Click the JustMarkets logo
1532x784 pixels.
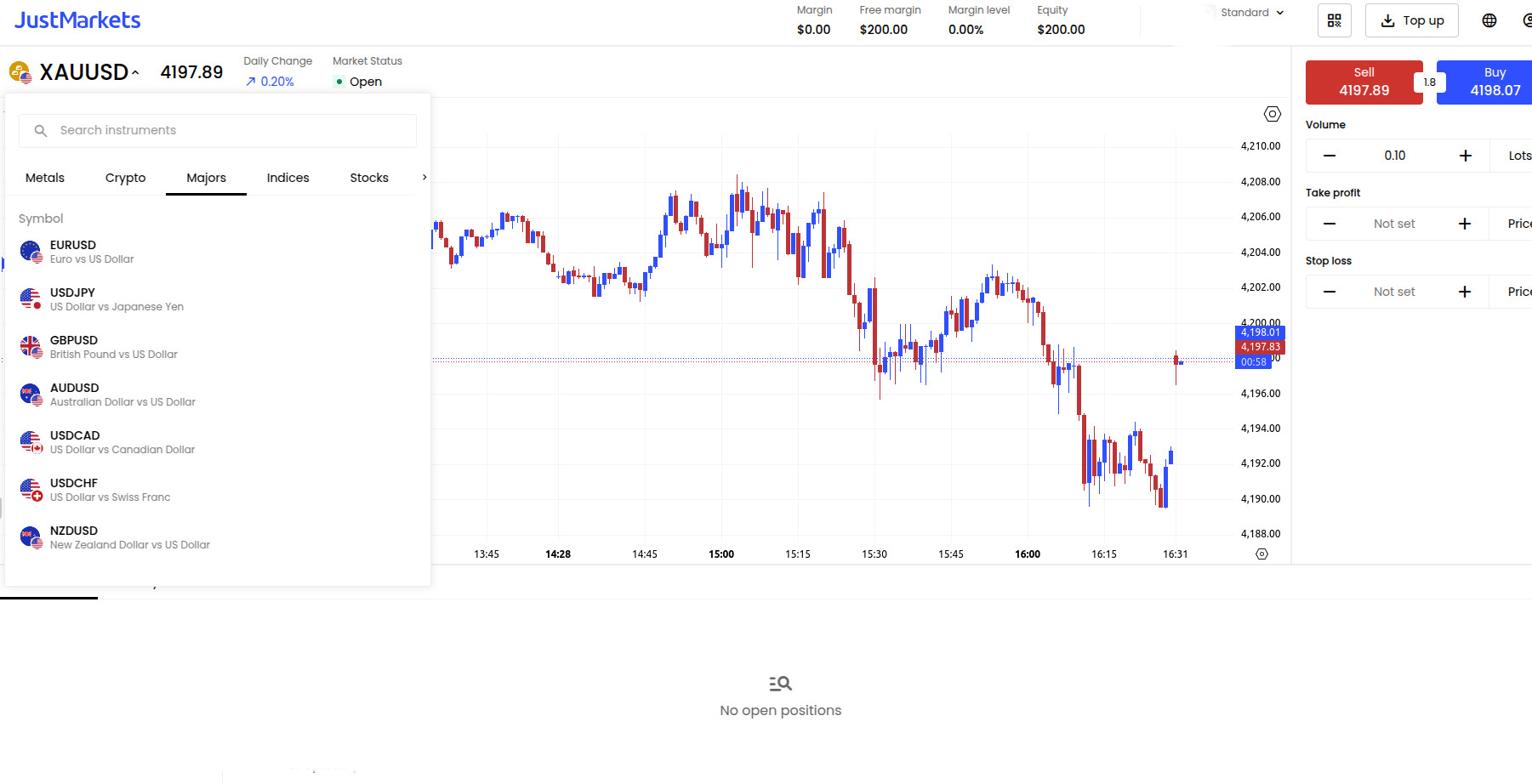tap(77, 19)
